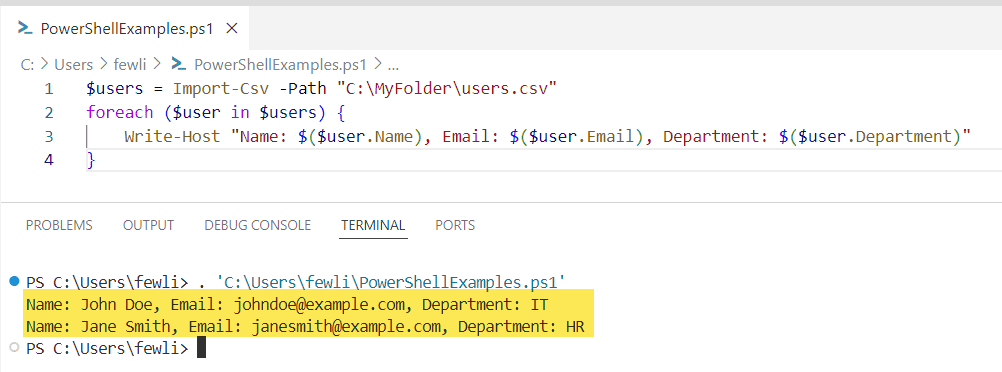The width and height of the screenshot is (1002, 372).
Task: Click the Import-Csv command in line 1
Action: pyautogui.click(x=221, y=89)
